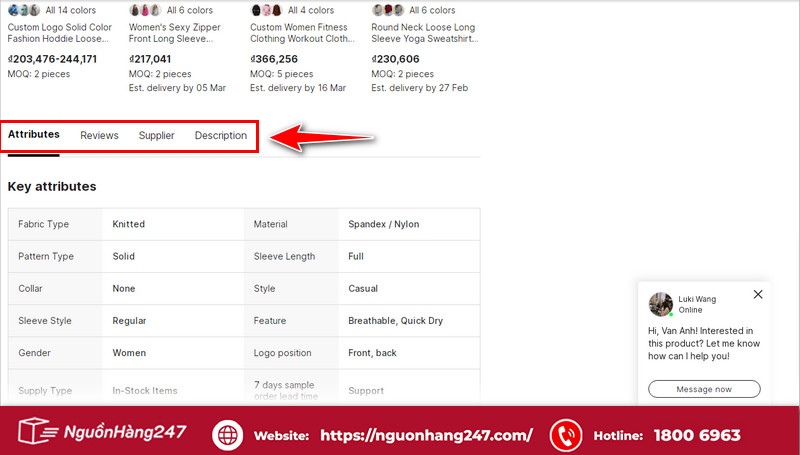Screen dimensions: 800x455
Task: Open Custom Women Fitness Clothing product
Action: 302,33
